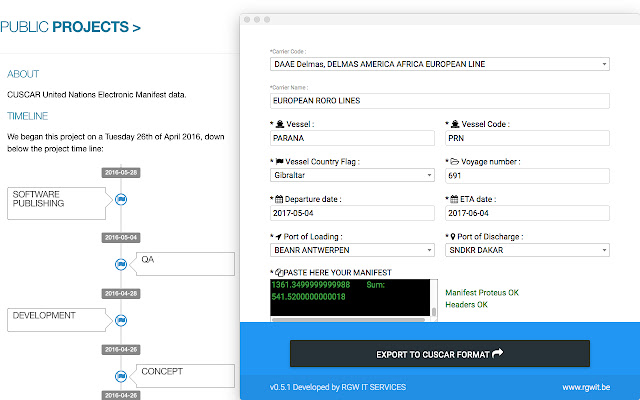Click the CUSCAR United Nations description text

97,95
